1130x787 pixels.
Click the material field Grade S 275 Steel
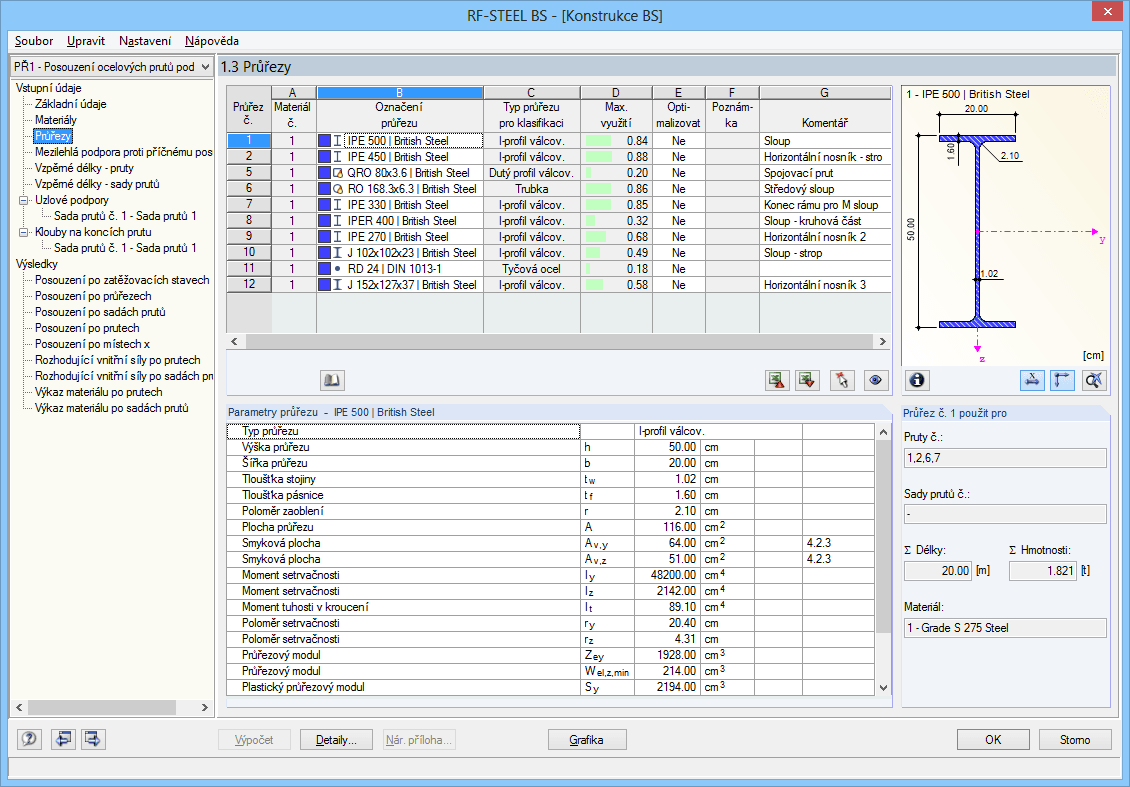1005,628
